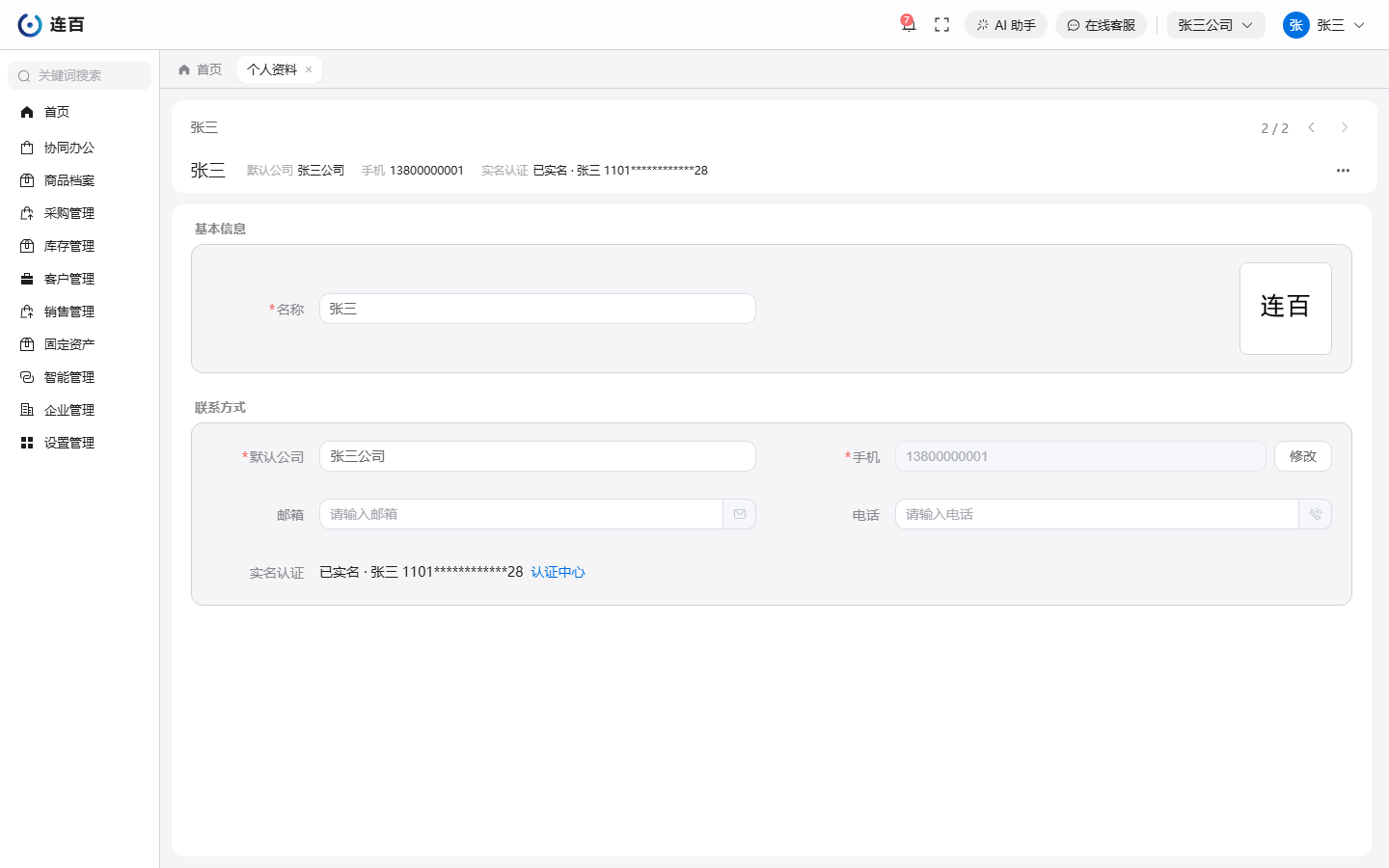Click the 基本信息 section heading

(x=220, y=229)
